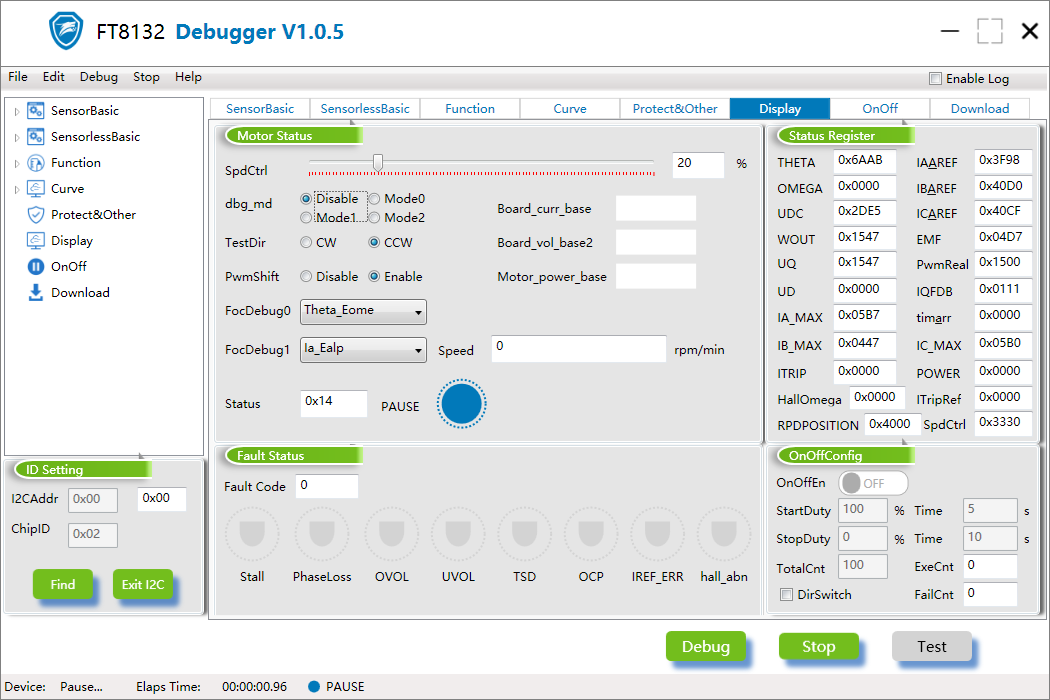This screenshot has width=1050, height=700.
Task: Expand the SensorlessBasic tree node arrow
Action: click(x=17, y=137)
